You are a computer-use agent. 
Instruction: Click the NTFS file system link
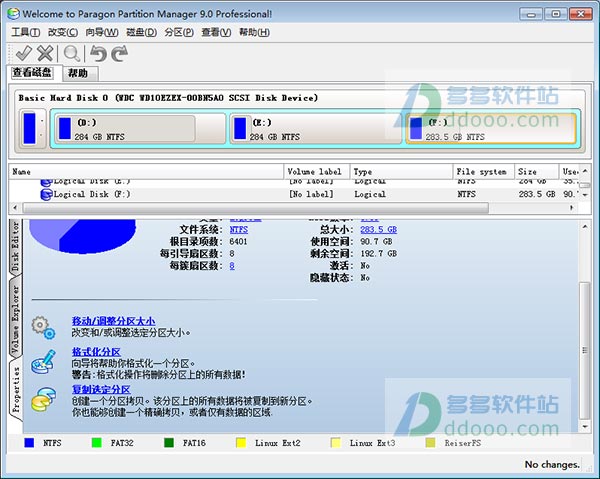click(x=239, y=230)
